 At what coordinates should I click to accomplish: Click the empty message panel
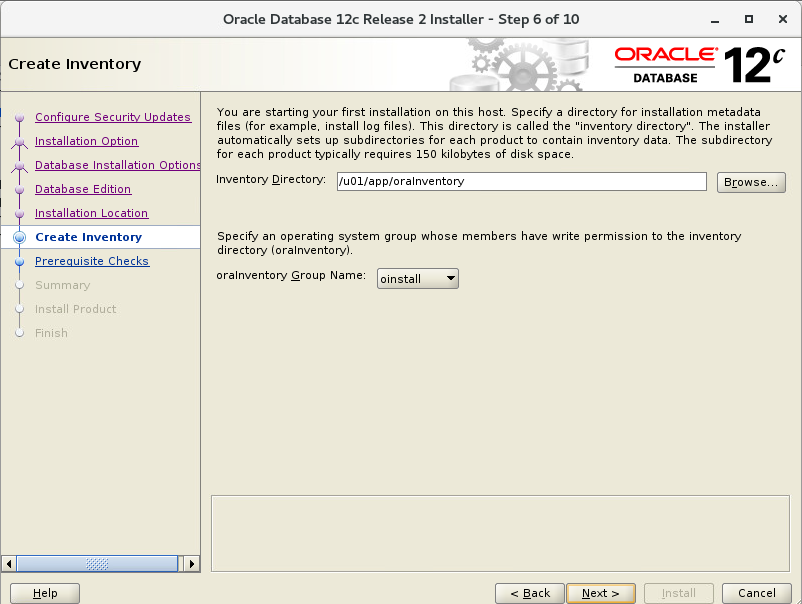pyautogui.click(x=500, y=533)
